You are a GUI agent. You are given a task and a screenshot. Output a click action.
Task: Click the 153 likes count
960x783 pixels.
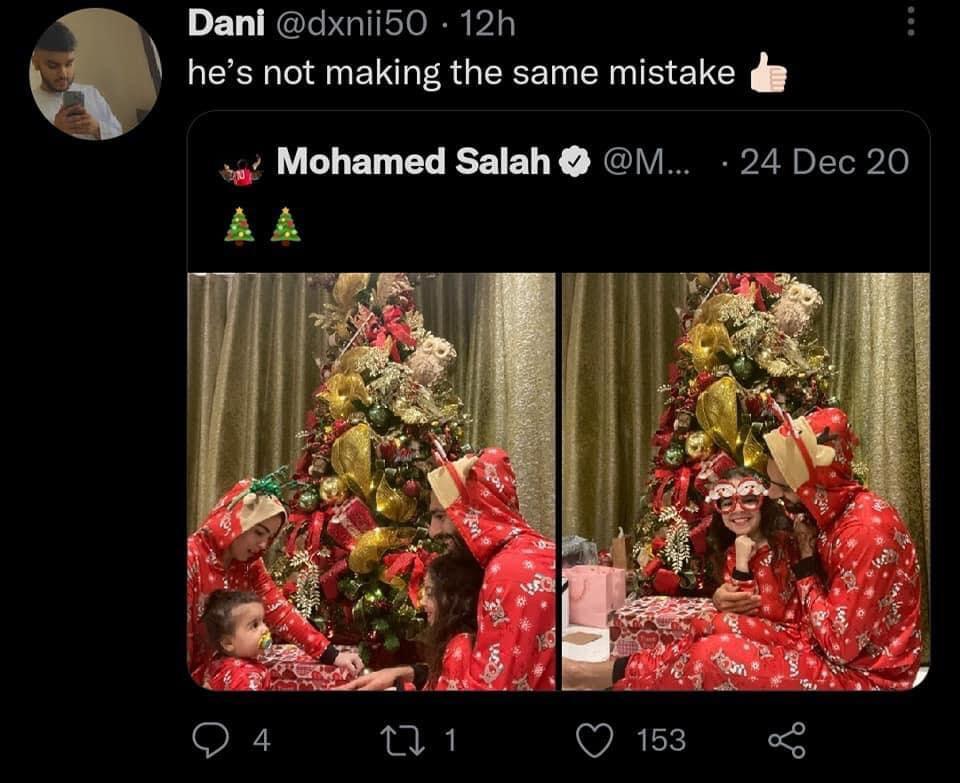click(x=661, y=740)
